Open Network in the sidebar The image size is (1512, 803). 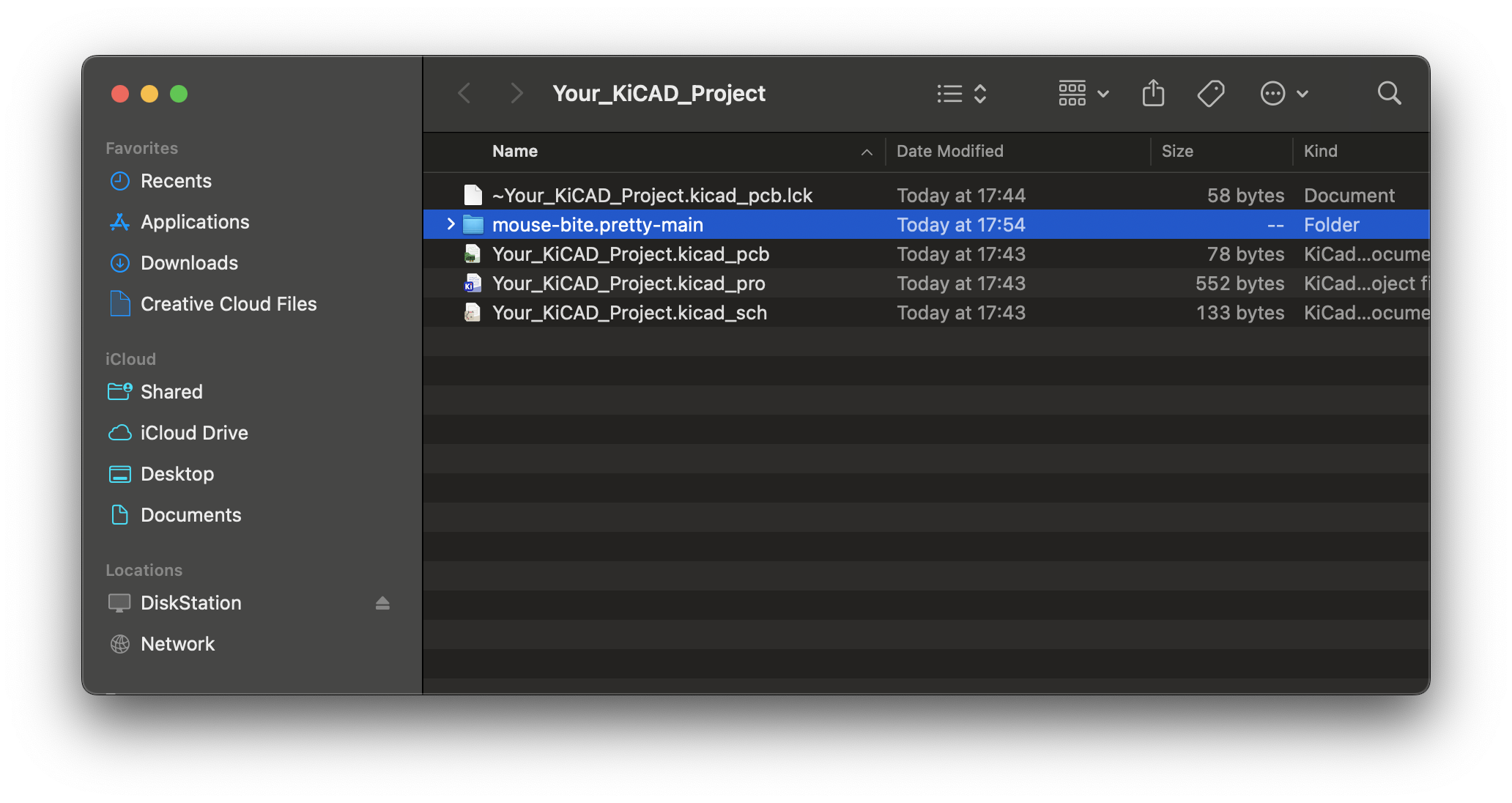pos(177,644)
